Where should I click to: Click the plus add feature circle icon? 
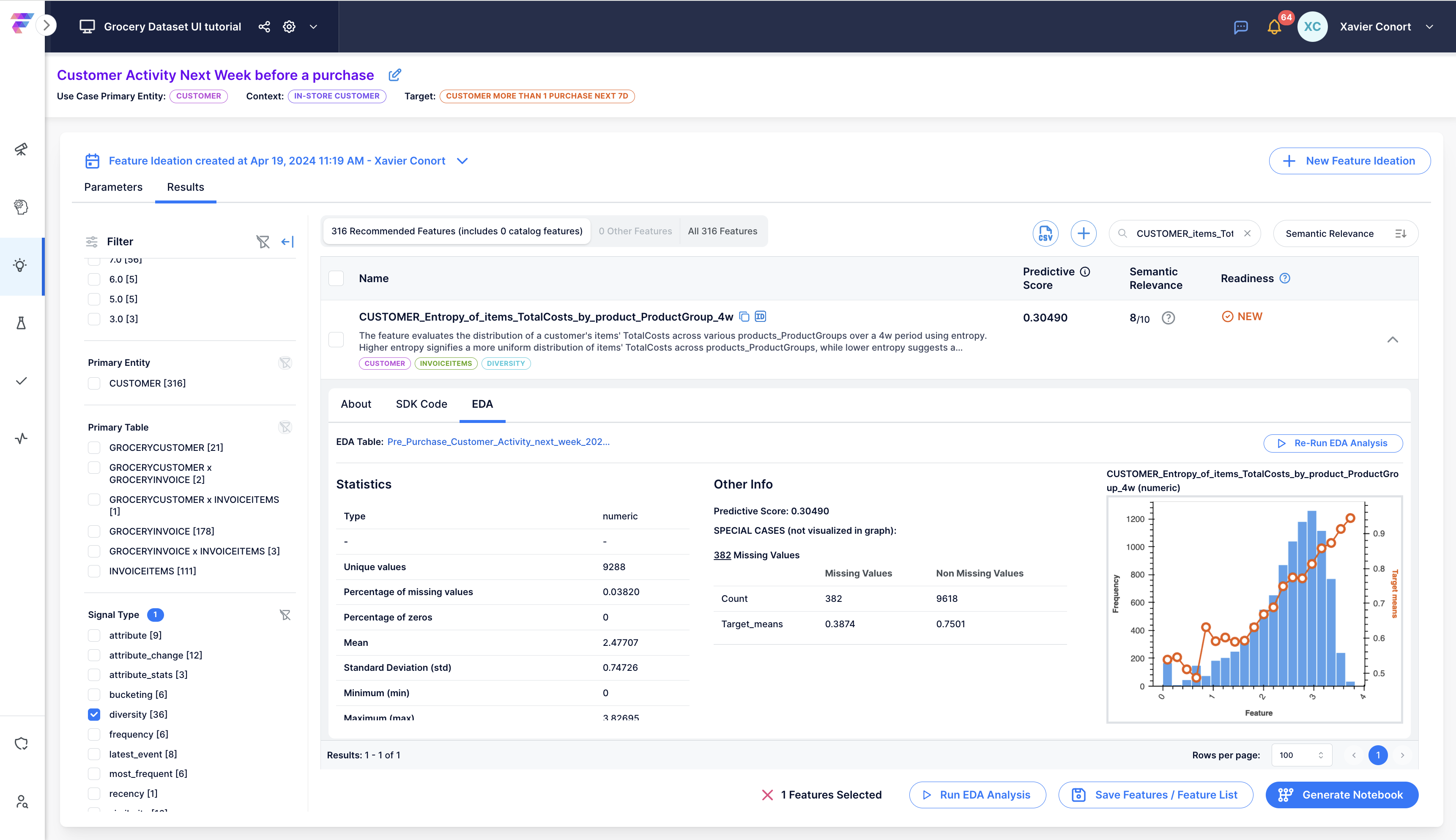click(x=1084, y=233)
